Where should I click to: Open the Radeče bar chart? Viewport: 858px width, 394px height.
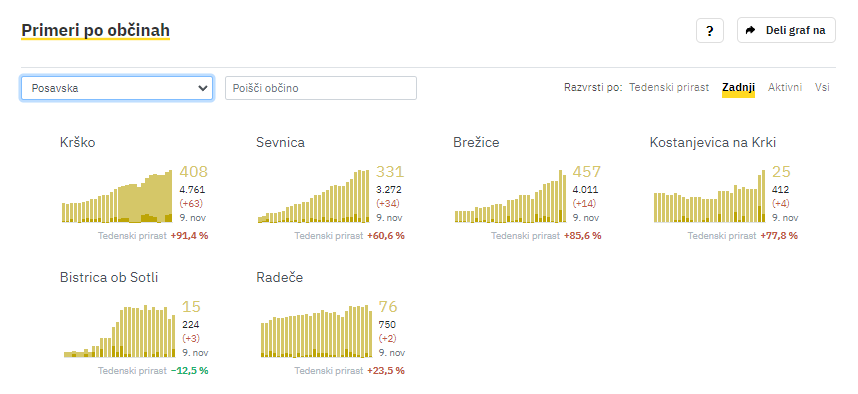(x=316, y=331)
